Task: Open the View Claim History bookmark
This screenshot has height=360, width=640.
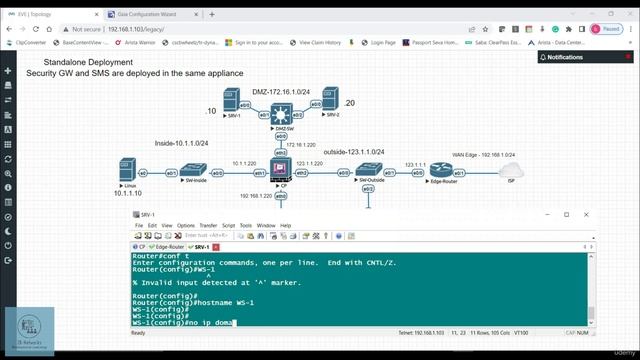Action: coord(316,42)
